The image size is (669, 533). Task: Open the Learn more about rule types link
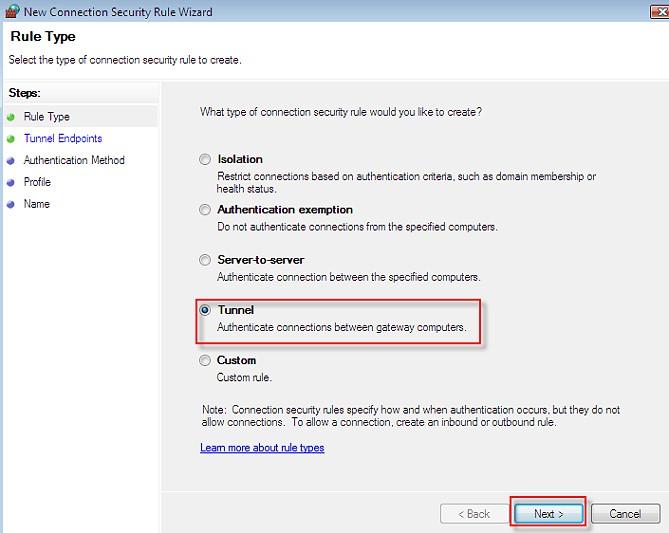point(262,448)
